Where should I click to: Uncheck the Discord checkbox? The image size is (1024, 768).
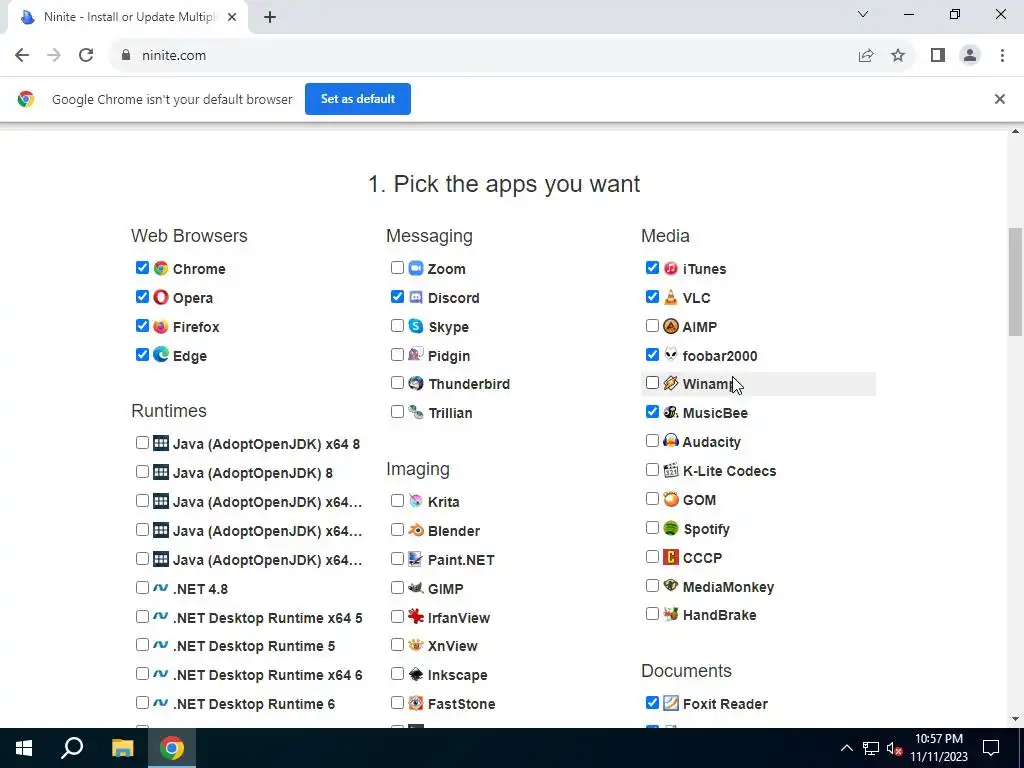click(397, 296)
